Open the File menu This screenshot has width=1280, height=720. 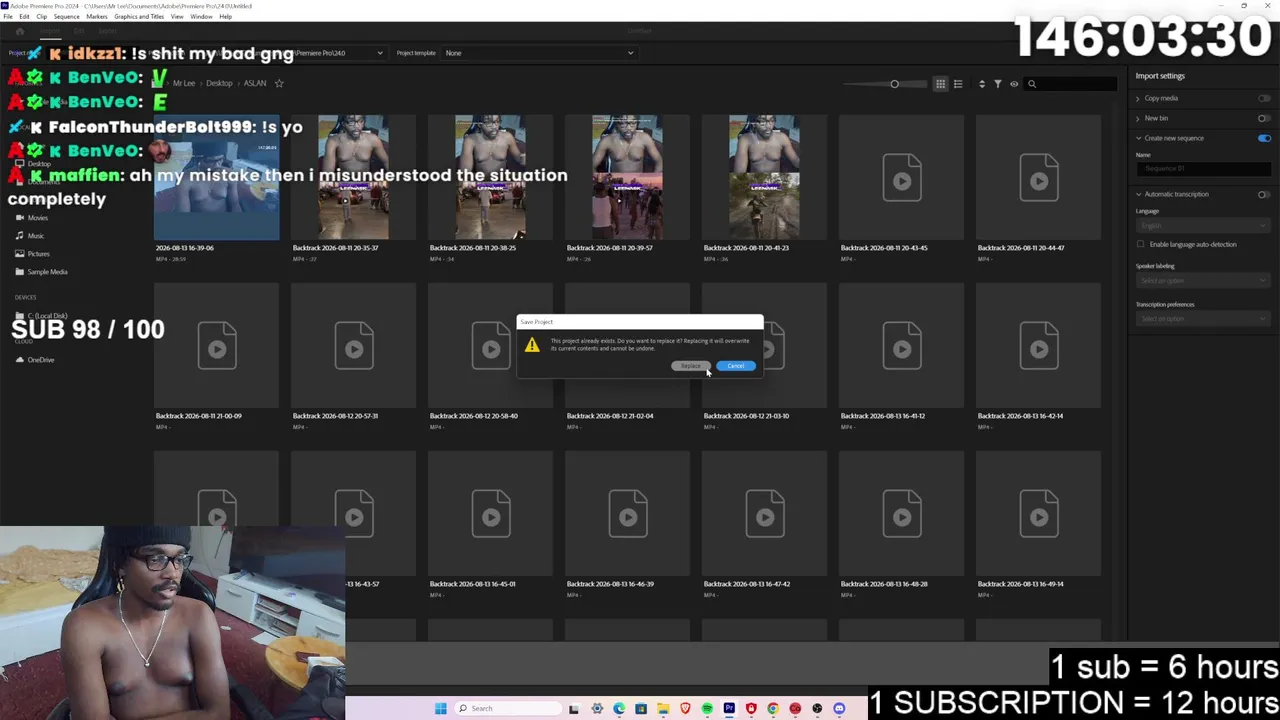click(x=9, y=17)
